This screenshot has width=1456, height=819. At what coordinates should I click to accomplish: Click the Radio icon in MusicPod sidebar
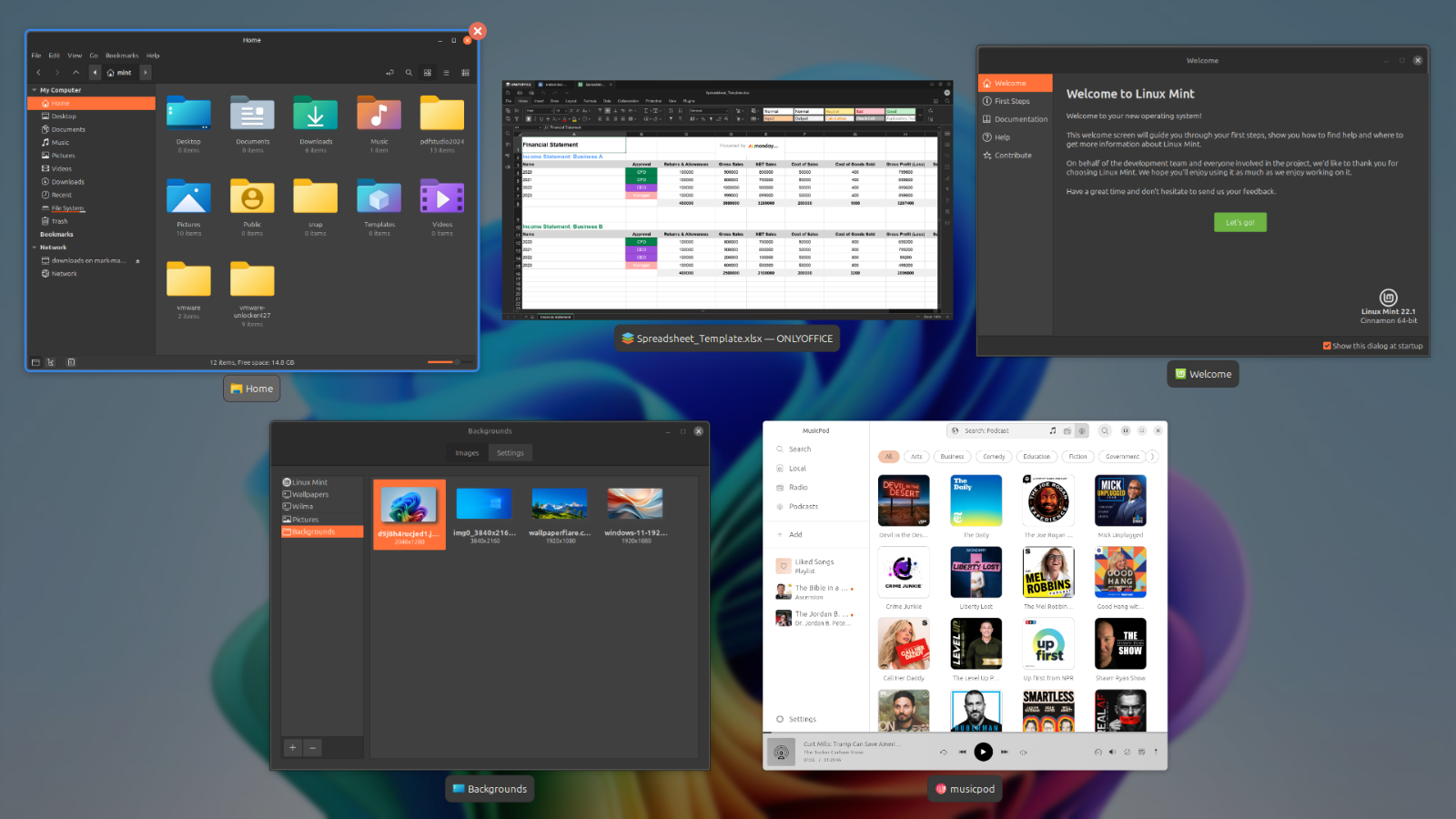coord(780,488)
